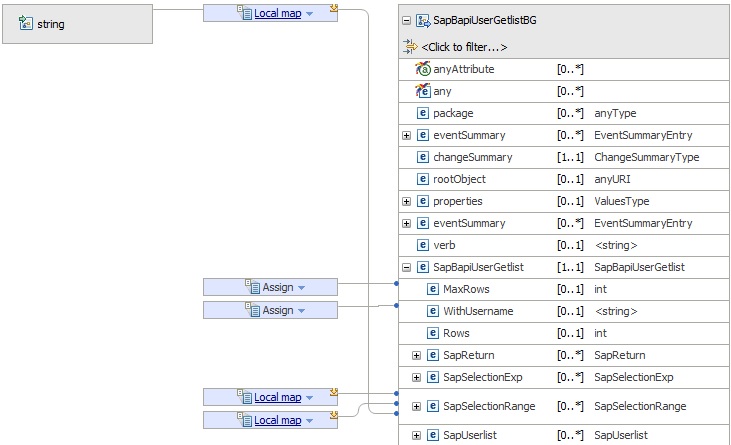
Task: Click the WithUsername element icon
Action: pyautogui.click(x=433, y=311)
